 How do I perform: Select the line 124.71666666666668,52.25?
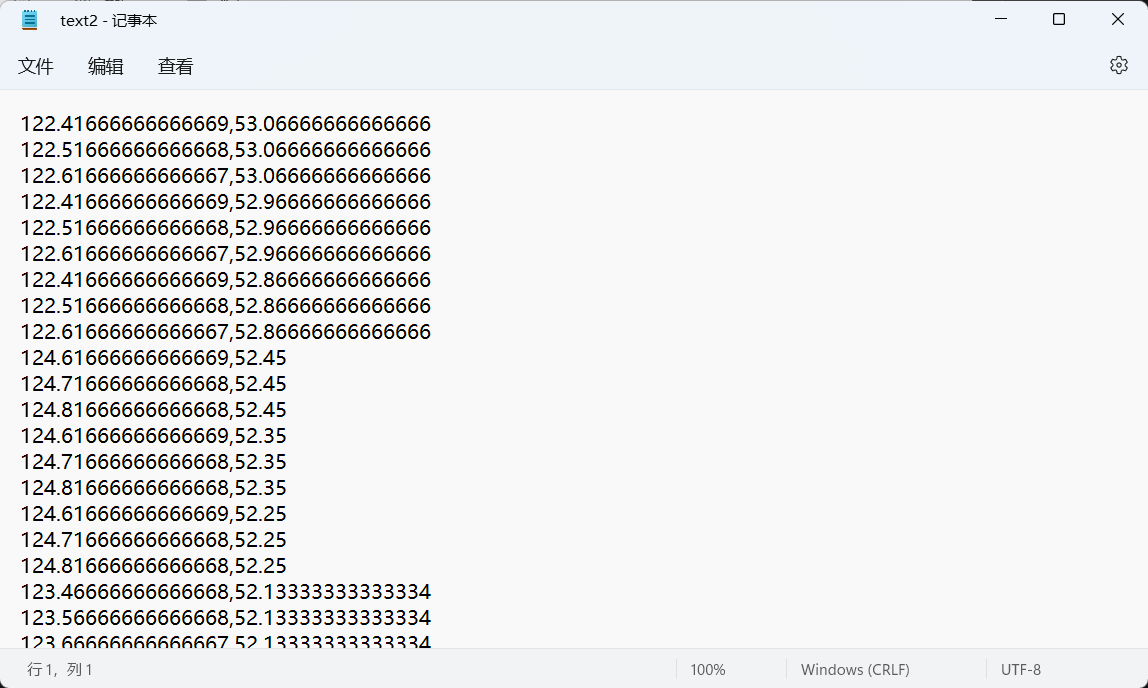[x=153, y=539]
